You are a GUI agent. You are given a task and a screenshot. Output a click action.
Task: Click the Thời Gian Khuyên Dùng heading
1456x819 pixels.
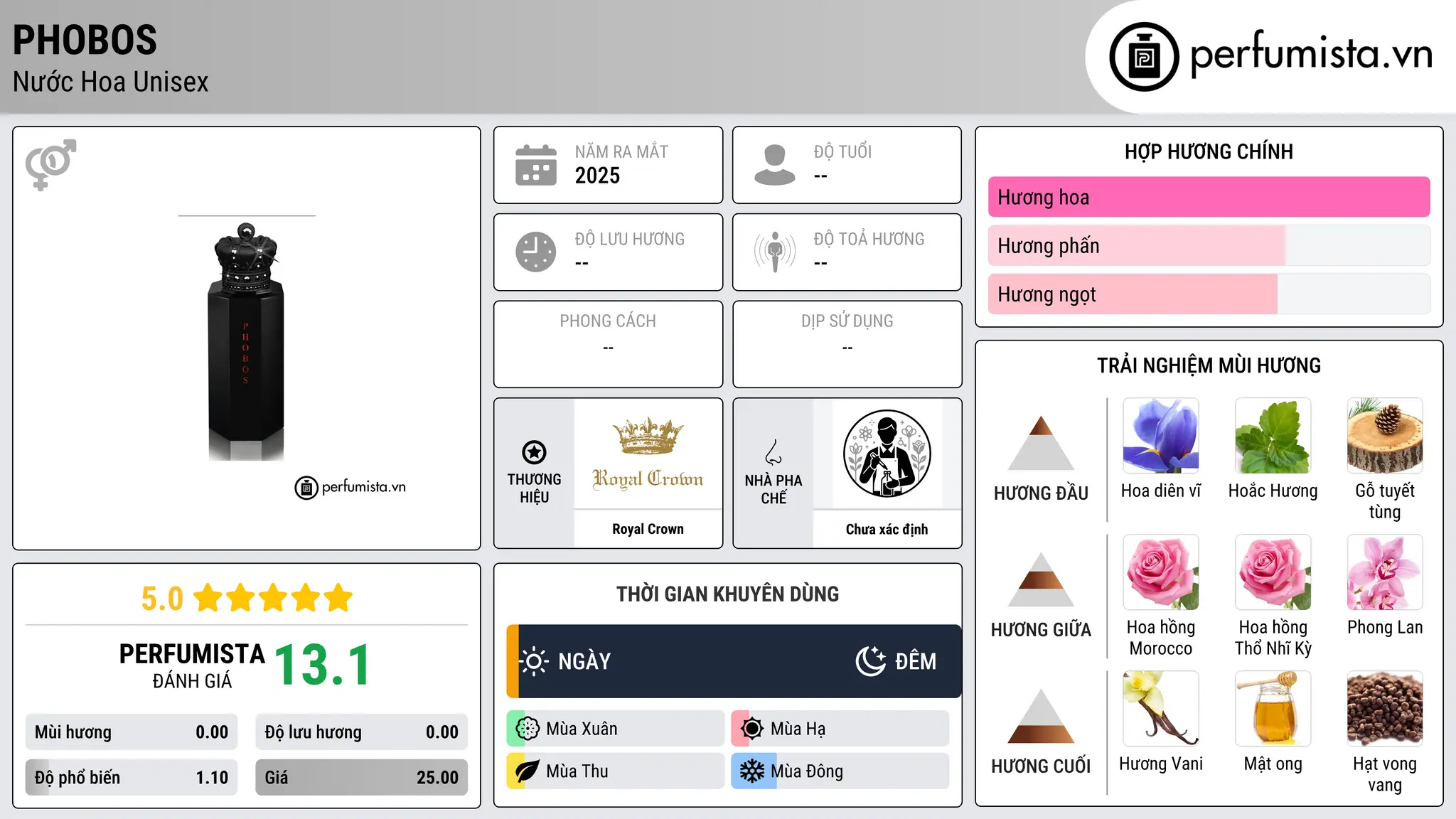pyautogui.click(x=727, y=594)
